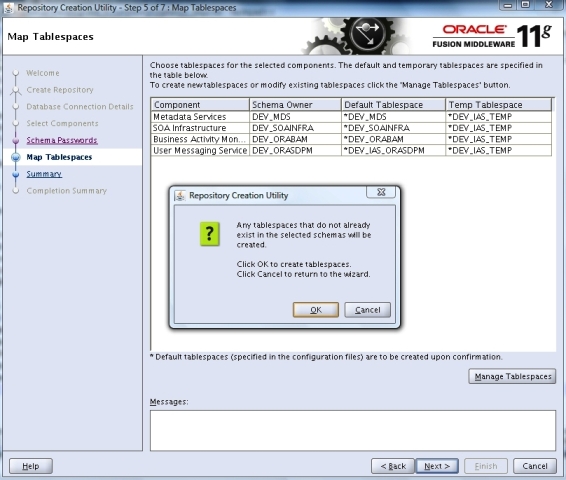Click the DEV_ORASDPM schema owner cell
This screenshot has width=566, height=480.
295,150
